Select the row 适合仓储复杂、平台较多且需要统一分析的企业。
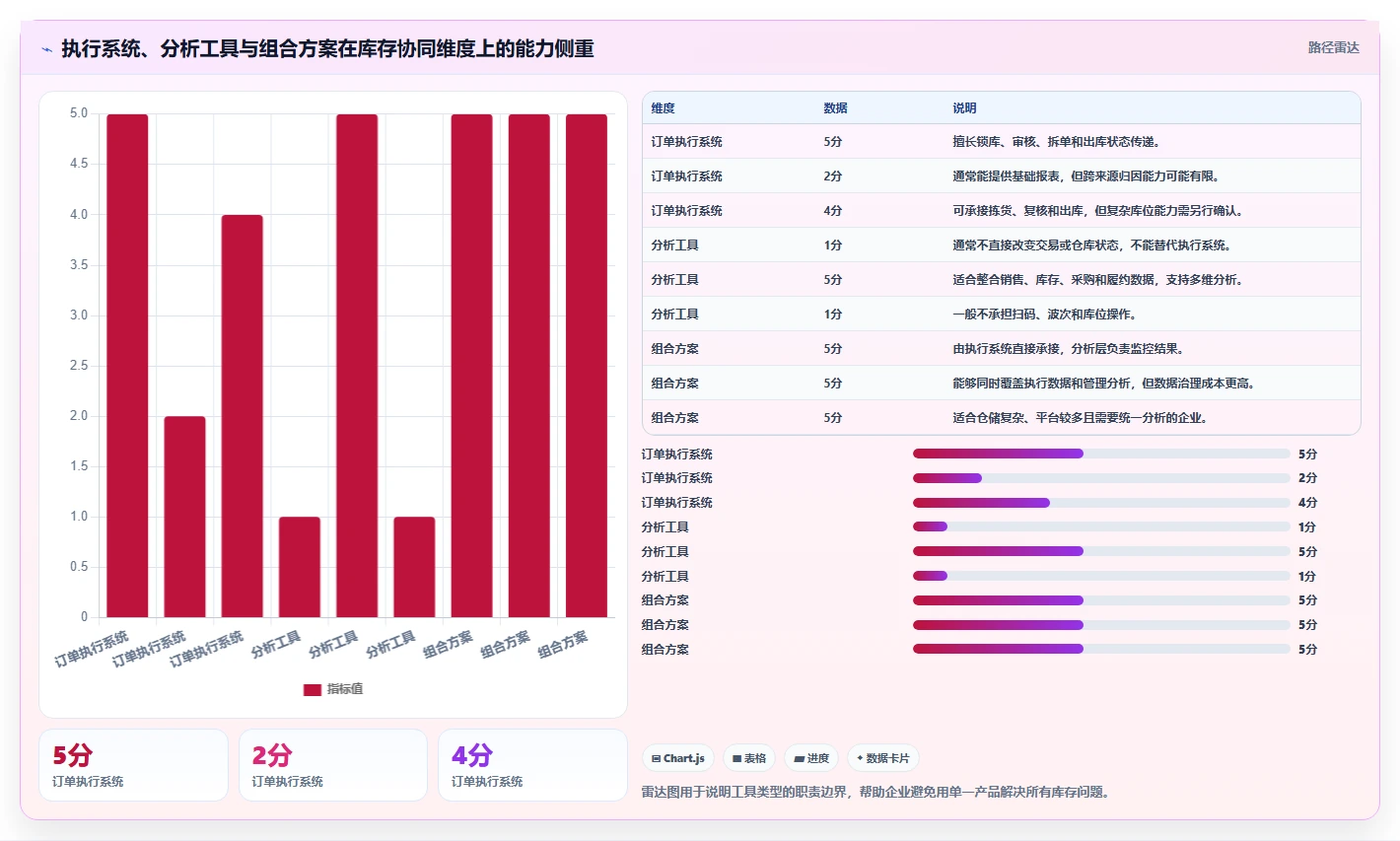Image resolution: width=1400 pixels, height=841 pixels. [x=1001, y=418]
